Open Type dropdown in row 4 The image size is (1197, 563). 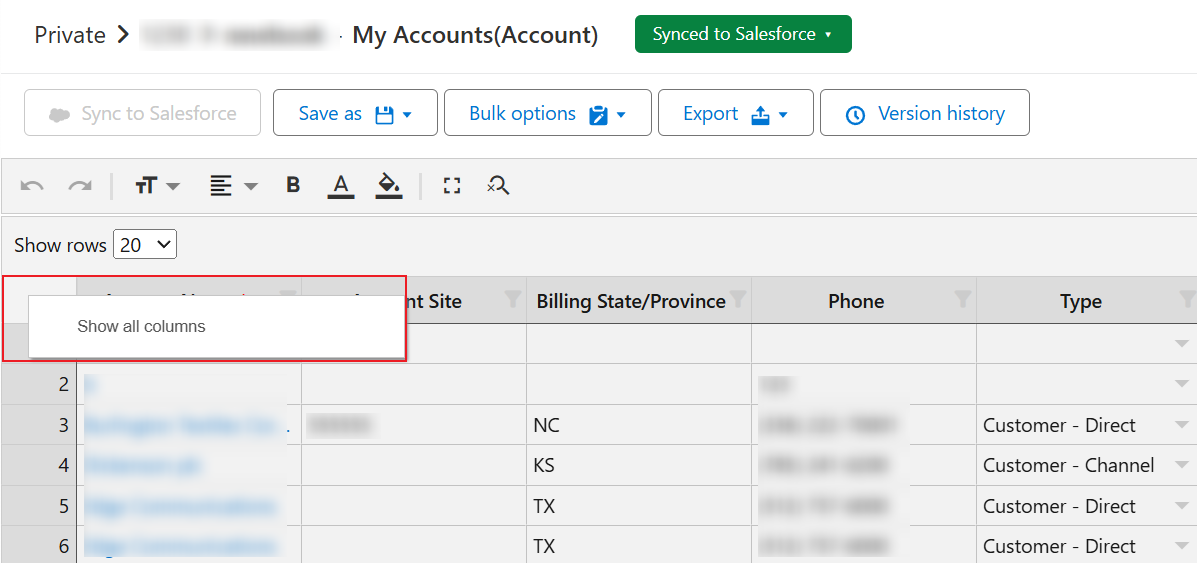(1182, 465)
